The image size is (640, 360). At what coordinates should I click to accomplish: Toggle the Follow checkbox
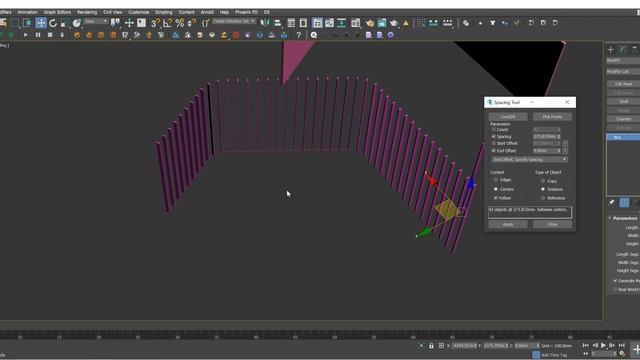pyautogui.click(x=496, y=198)
